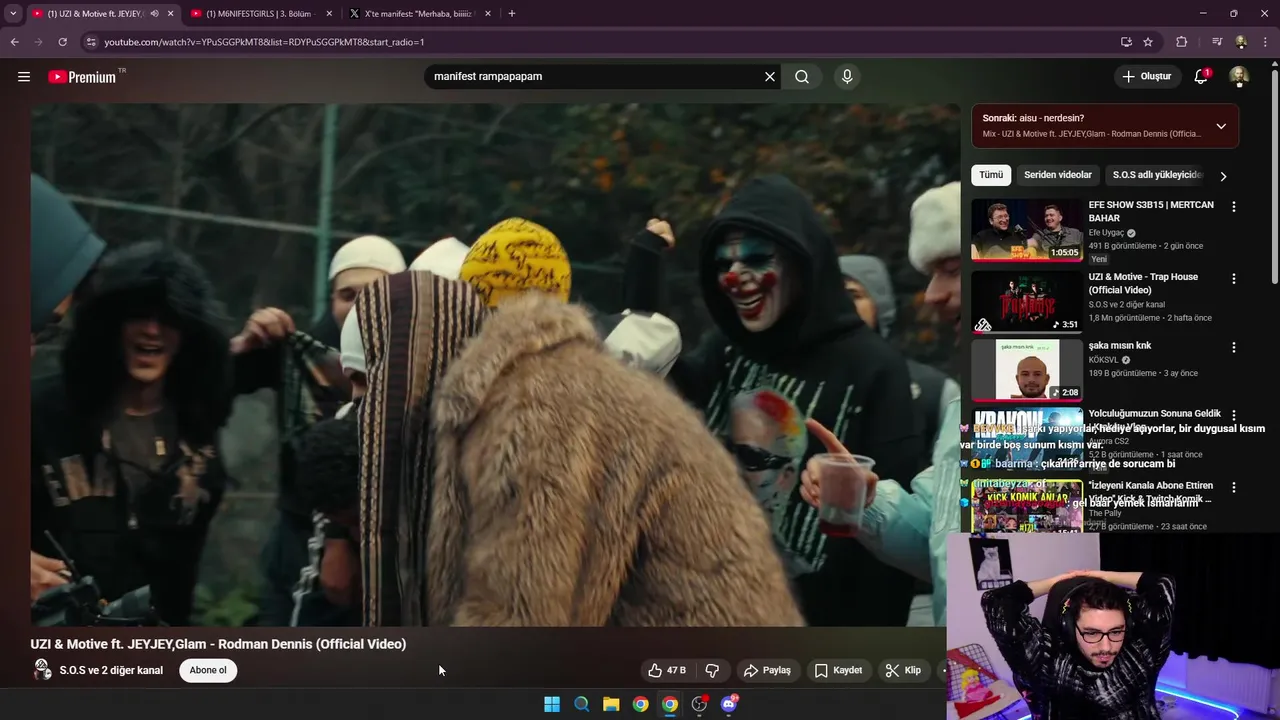Open the Chrome extensions puzzle icon
Viewport: 1280px width, 720px height.
point(1182,42)
